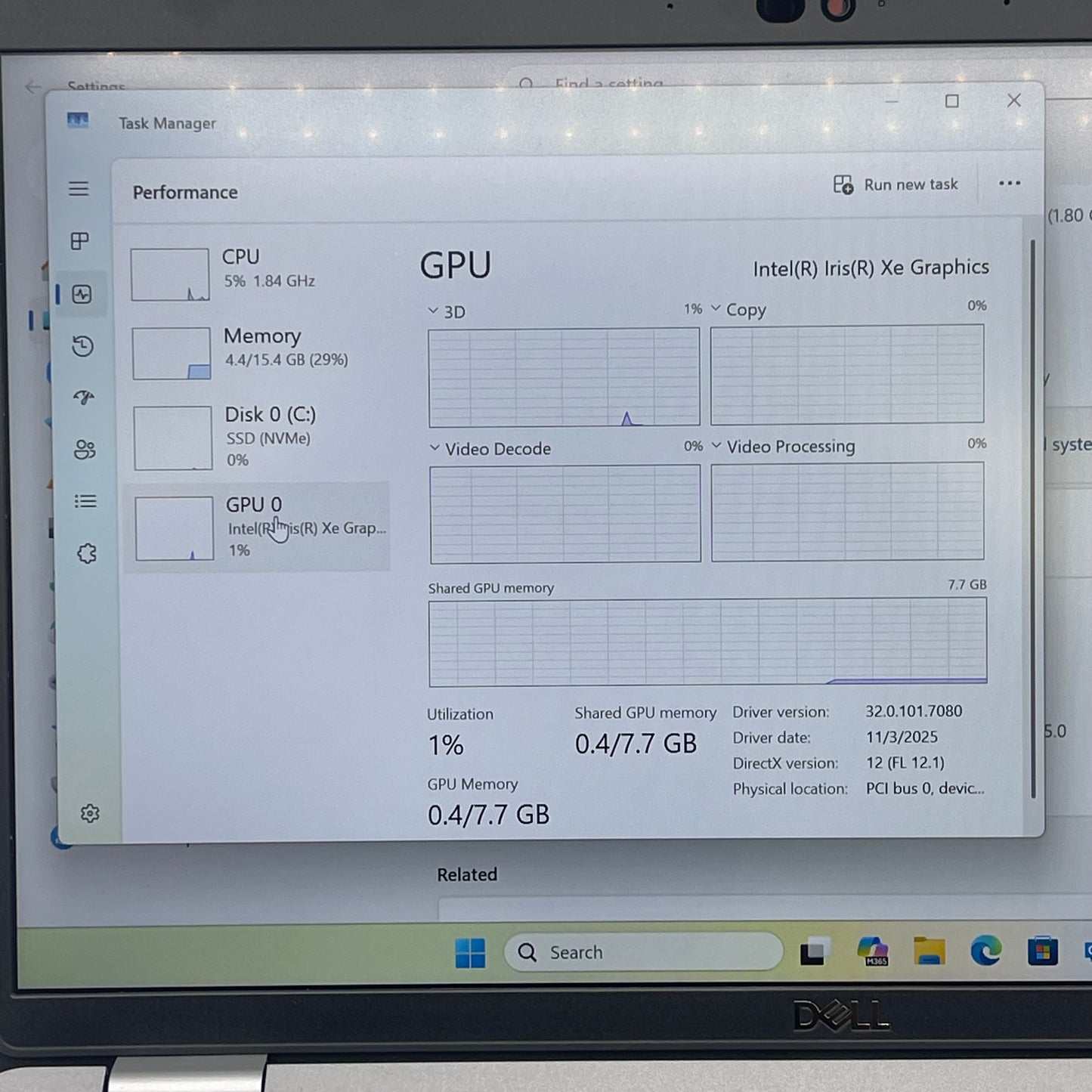Click the physical location PCI bus value
This screenshot has width=1092, height=1092.
point(925,788)
